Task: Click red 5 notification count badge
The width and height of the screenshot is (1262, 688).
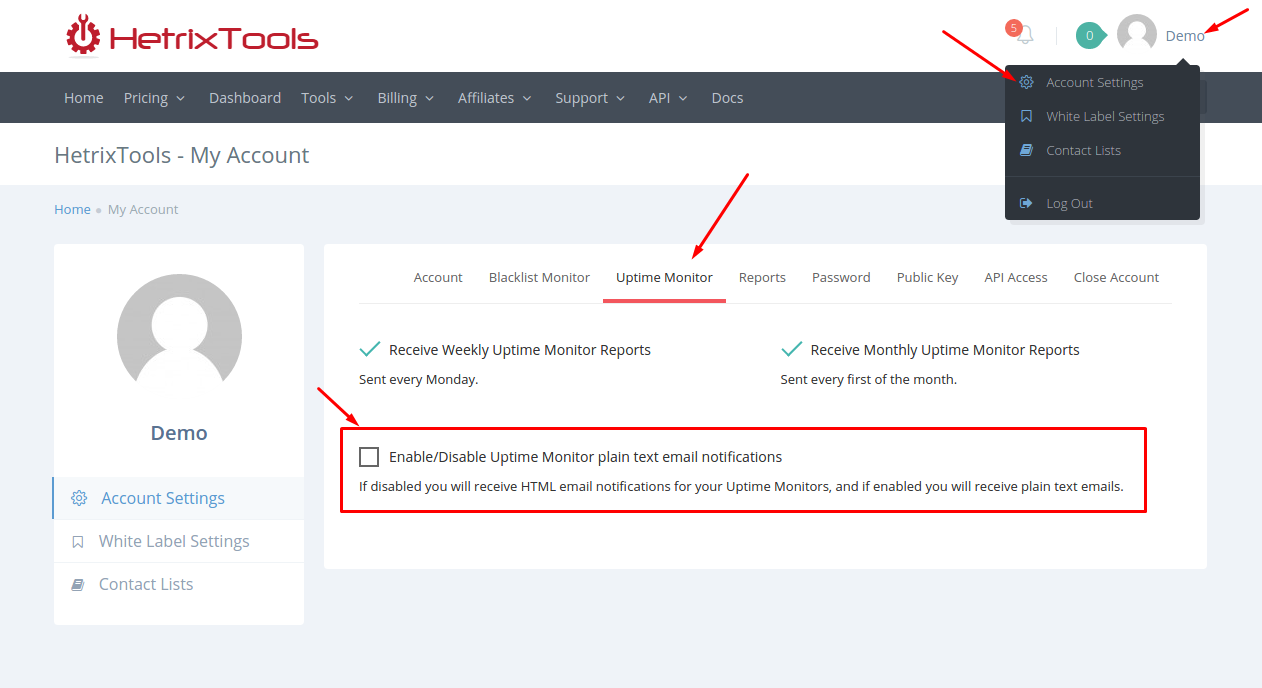Action: click(1014, 28)
